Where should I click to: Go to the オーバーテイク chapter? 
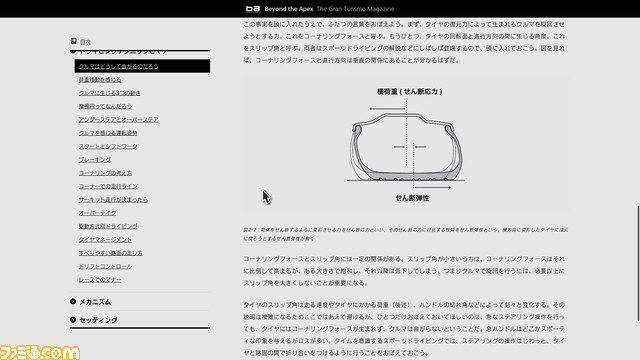tap(97, 213)
